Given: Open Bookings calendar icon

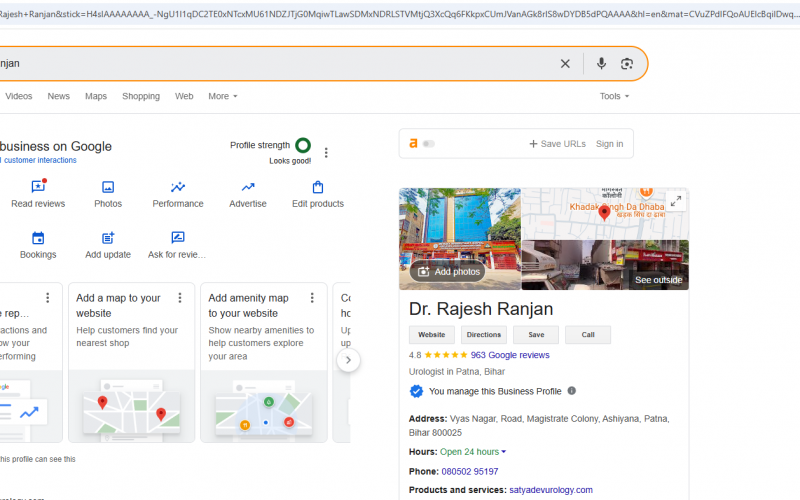Looking at the screenshot, I should click(38, 238).
